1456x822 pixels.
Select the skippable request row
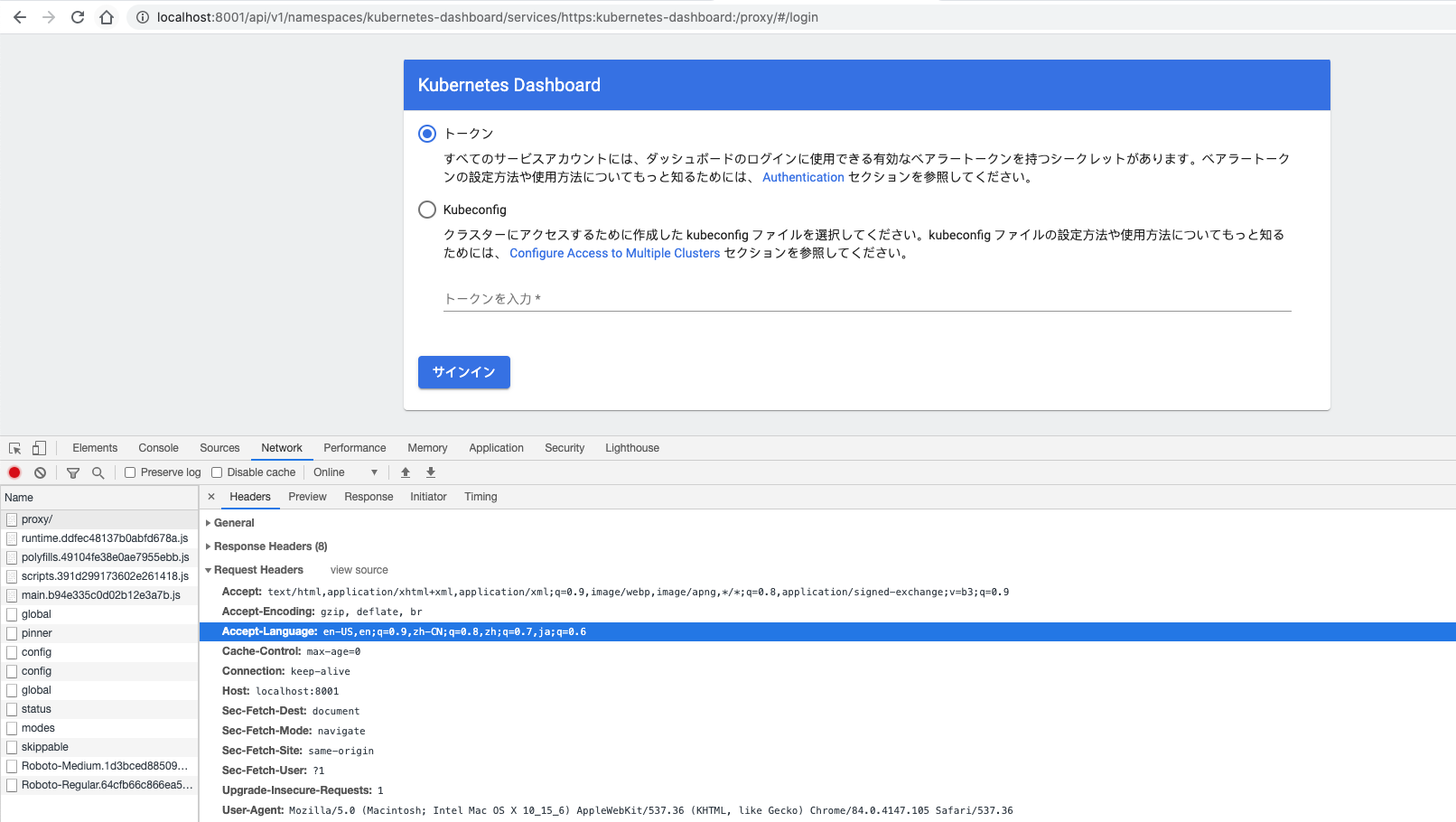point(99,747)
